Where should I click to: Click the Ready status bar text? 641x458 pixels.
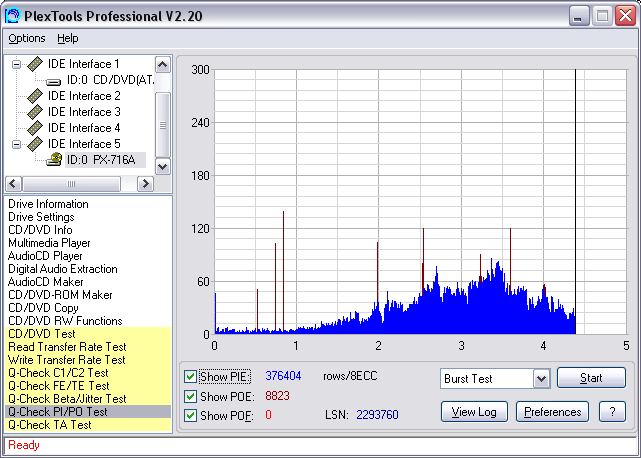point(24,445)
